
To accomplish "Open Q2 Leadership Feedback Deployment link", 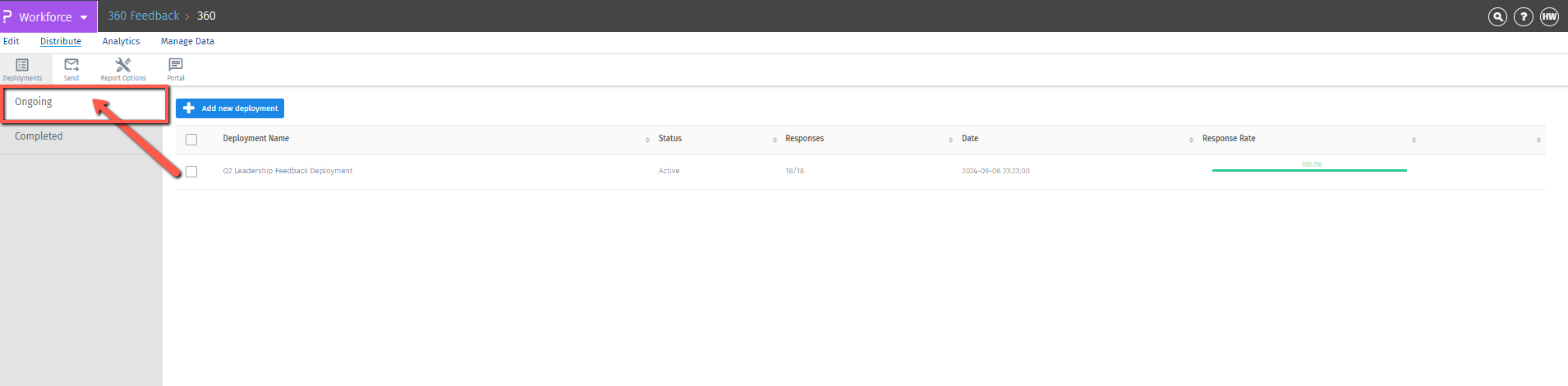I will [287, 171].
